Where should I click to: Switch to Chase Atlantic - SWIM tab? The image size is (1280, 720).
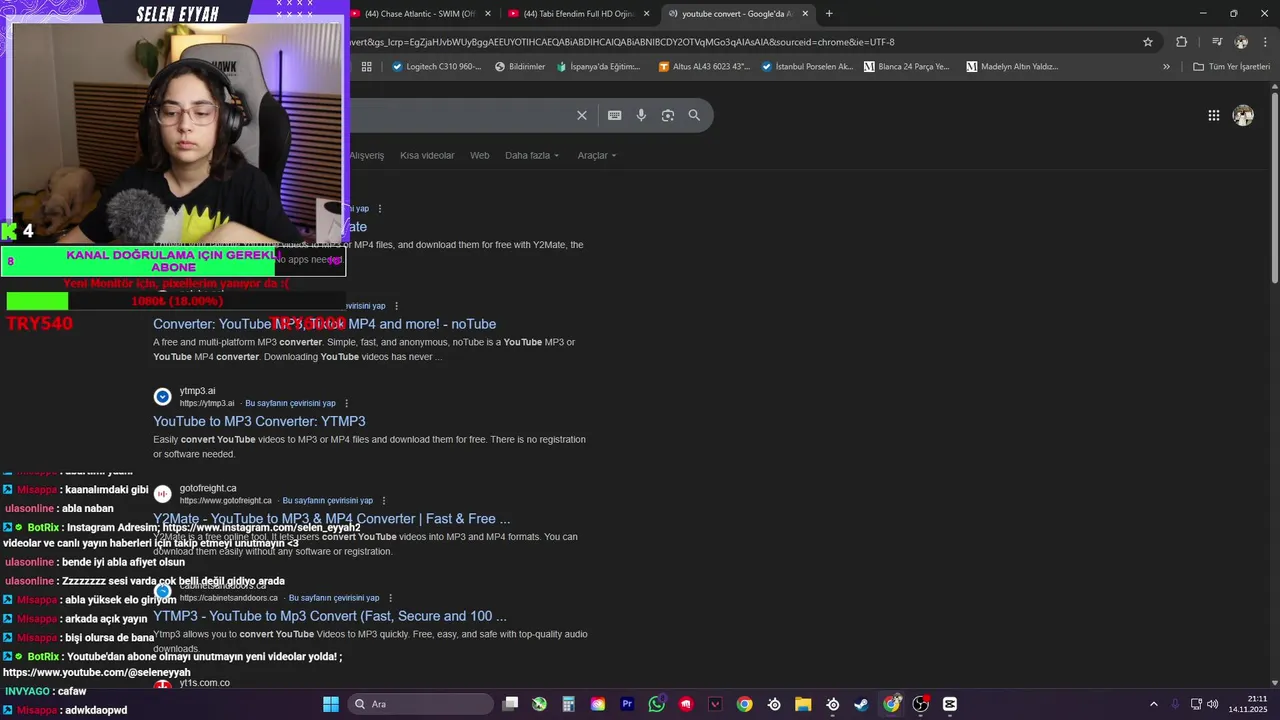[x=420, y=14]
